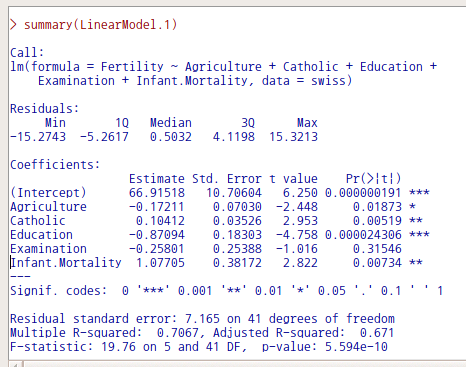Select the Education standard error 0.18303
The width and height of the screenshot is (466, 367).
point(237,235)
